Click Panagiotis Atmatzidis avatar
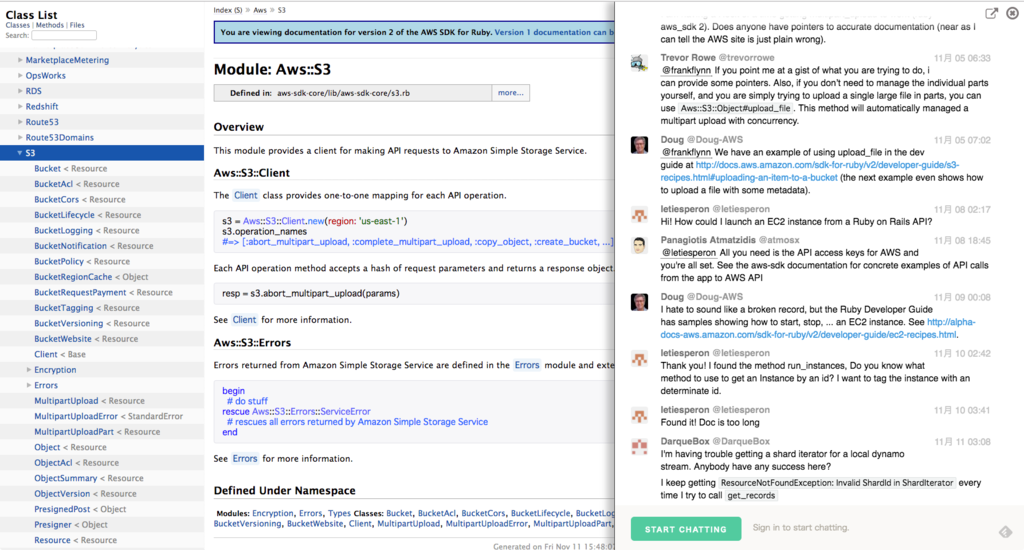 coord(639,245)
